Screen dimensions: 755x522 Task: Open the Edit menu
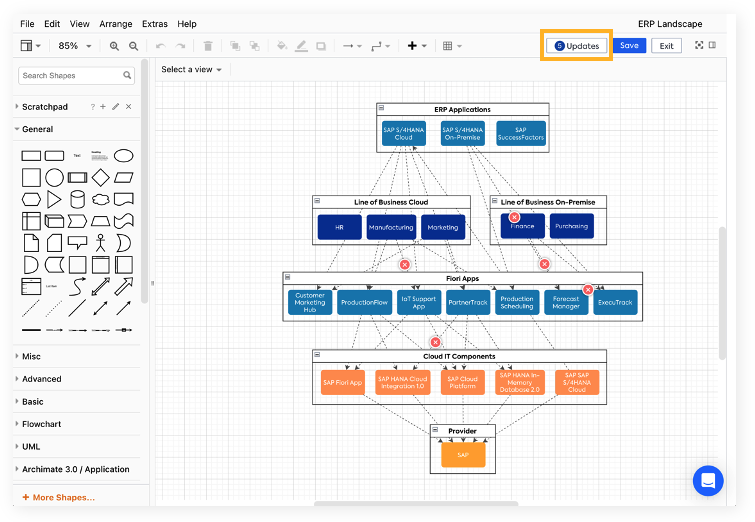(52, 24)
